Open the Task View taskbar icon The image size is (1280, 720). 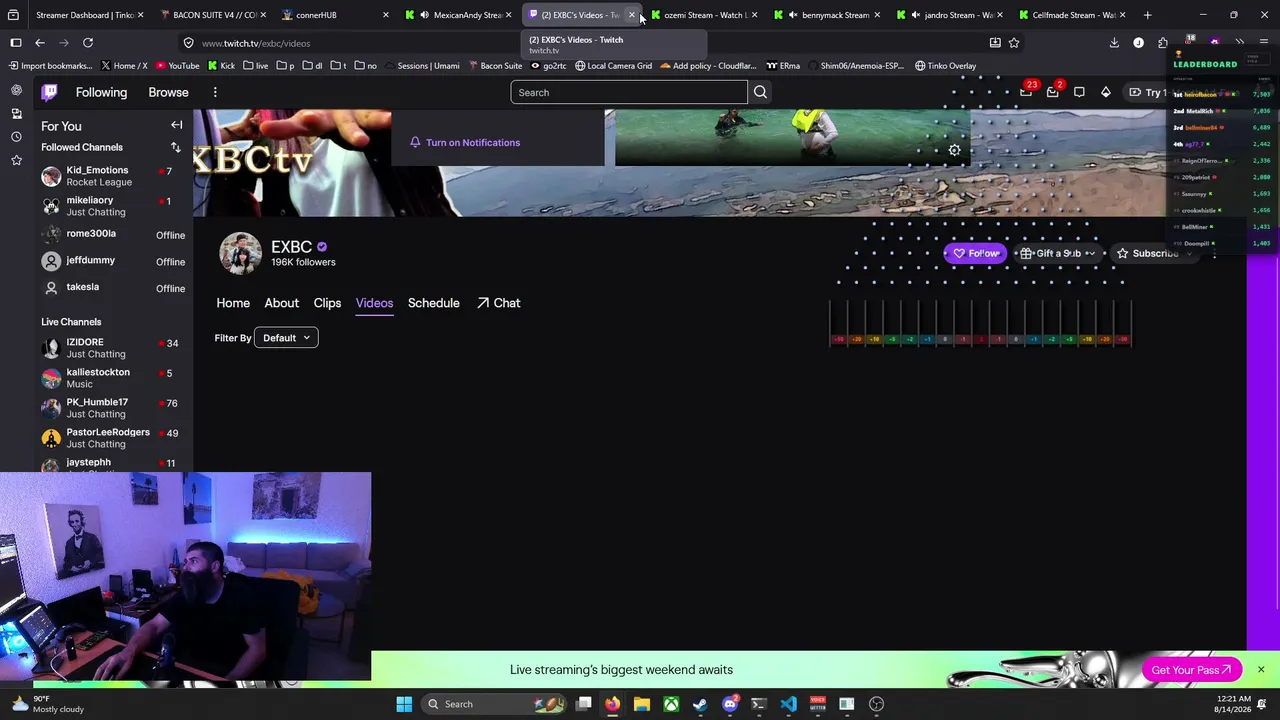[584, 704]
